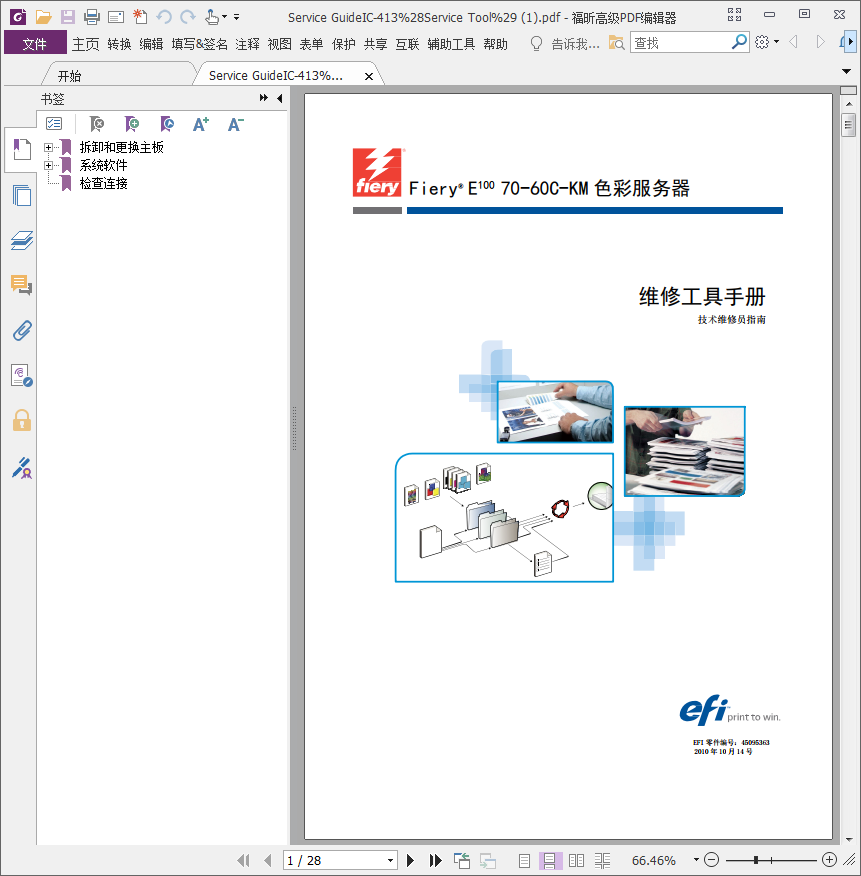Open the document tab list dropdown
This screenshot has width=861, height=876.
[x=846, y=72]
